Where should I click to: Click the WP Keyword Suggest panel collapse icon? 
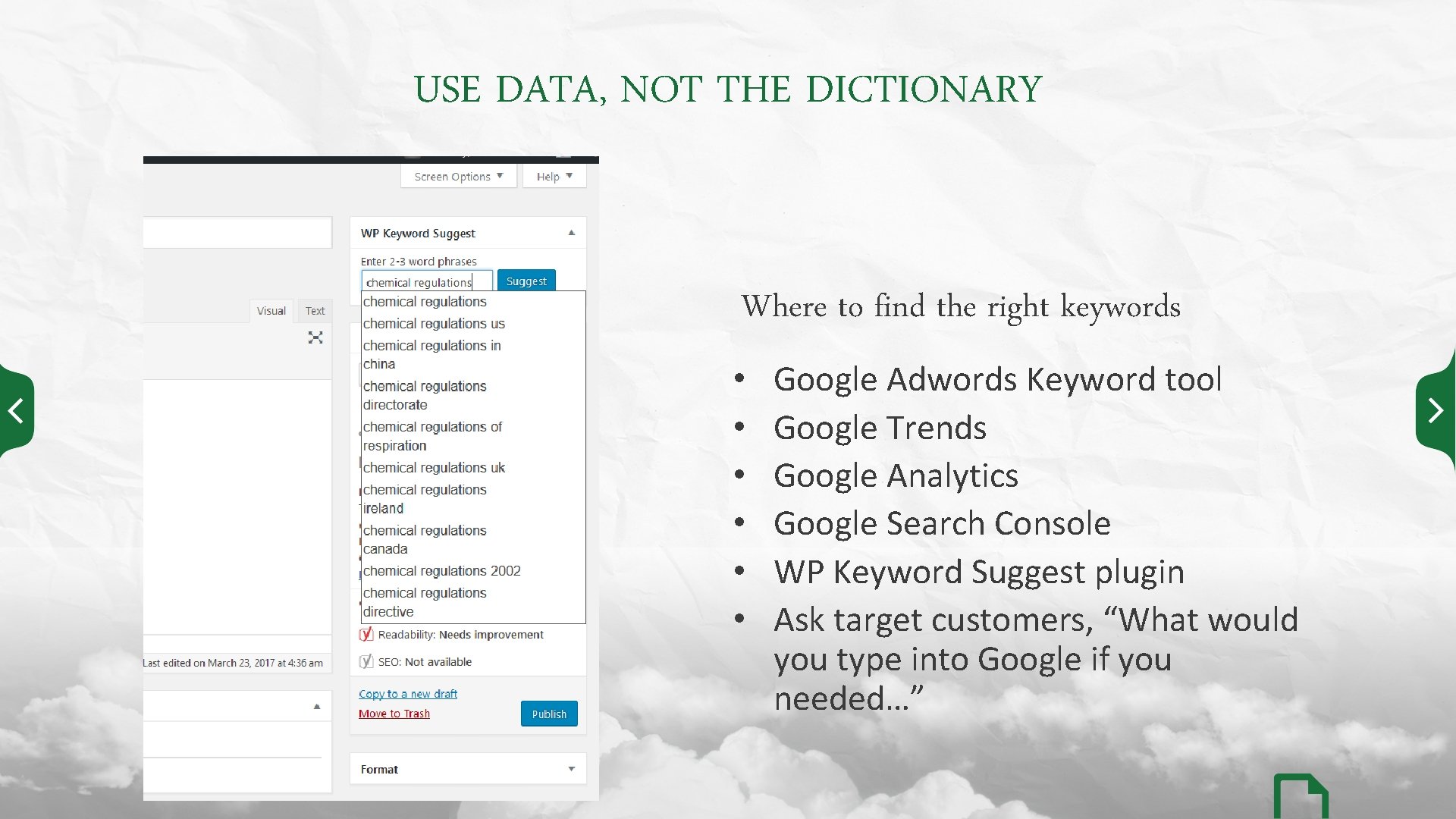(571, 232)
